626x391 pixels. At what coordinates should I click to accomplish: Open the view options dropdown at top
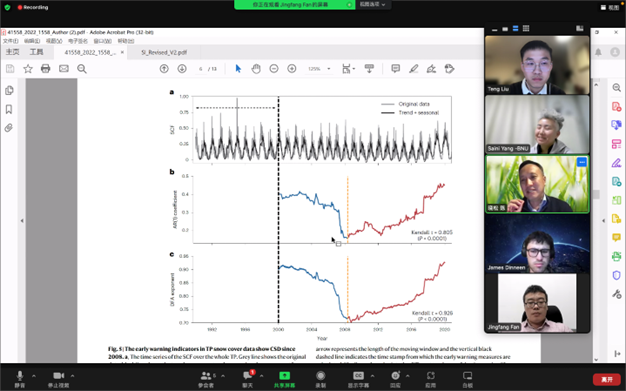tap(372, 4)
